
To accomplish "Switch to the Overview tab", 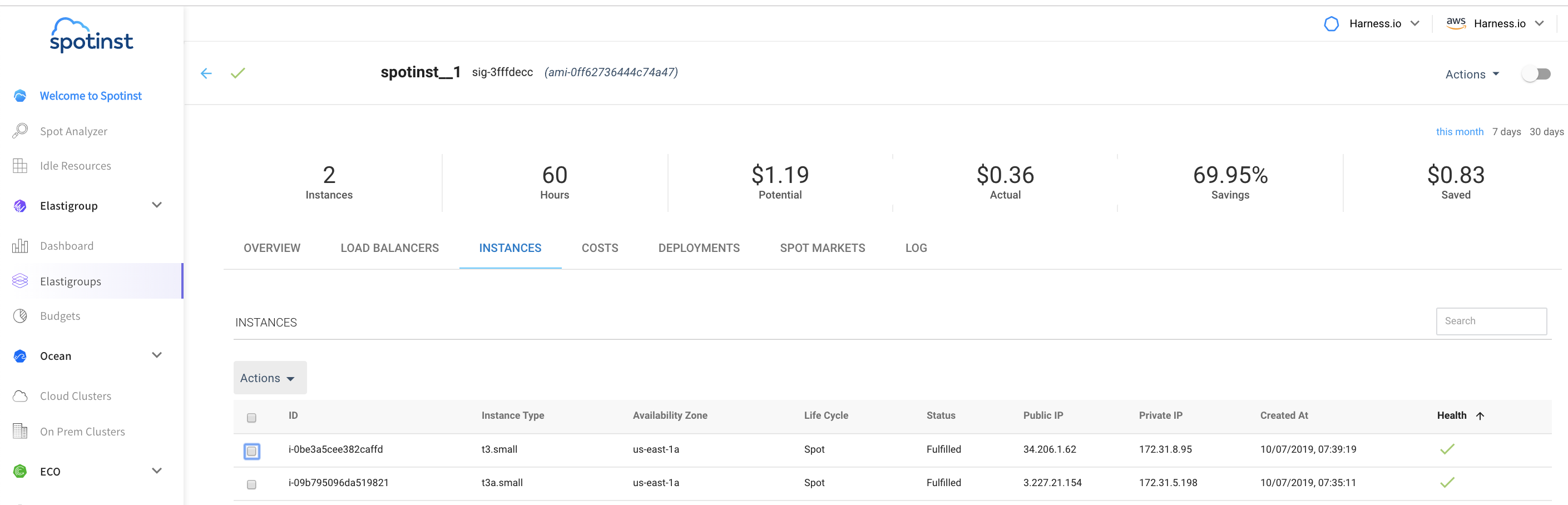I will point(272,248).
